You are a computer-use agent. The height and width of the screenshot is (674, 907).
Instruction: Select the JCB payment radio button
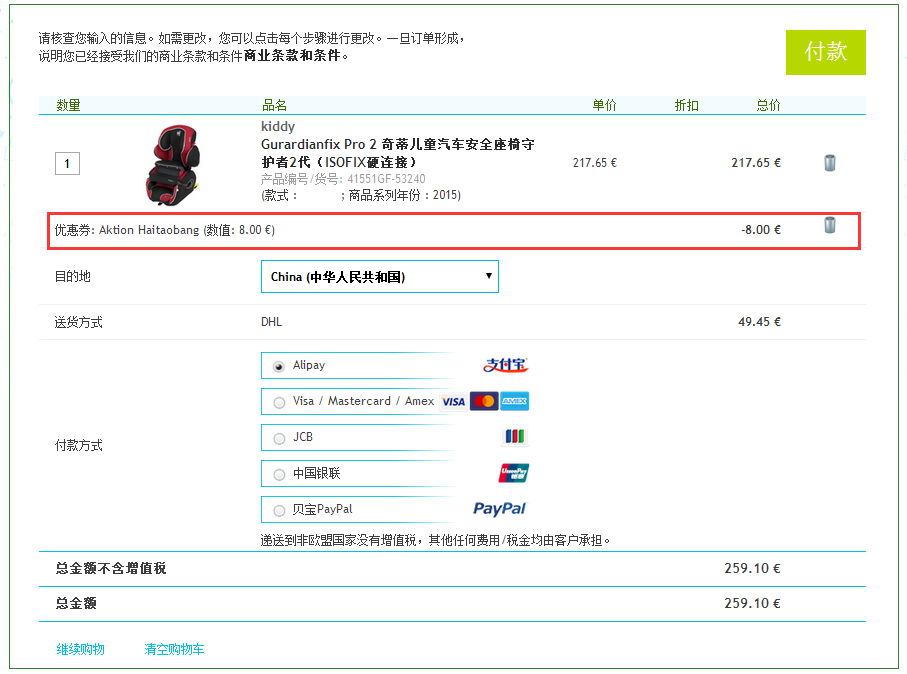pyautogui.click(x=279, y=439)
